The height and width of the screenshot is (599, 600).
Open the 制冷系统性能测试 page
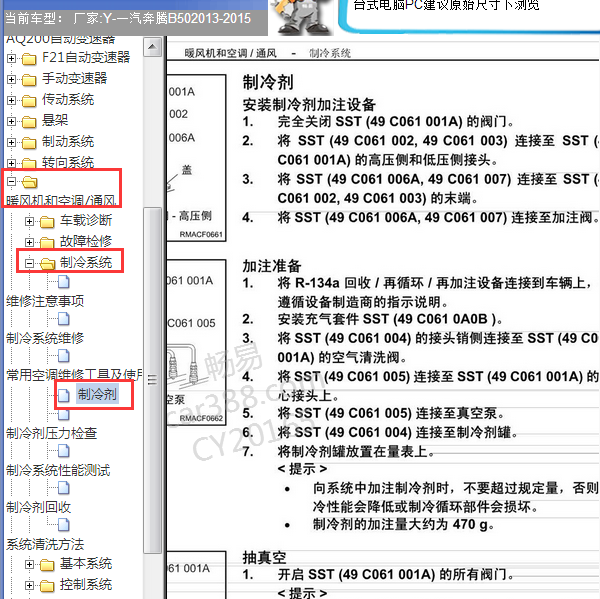[x=58, y=470]
